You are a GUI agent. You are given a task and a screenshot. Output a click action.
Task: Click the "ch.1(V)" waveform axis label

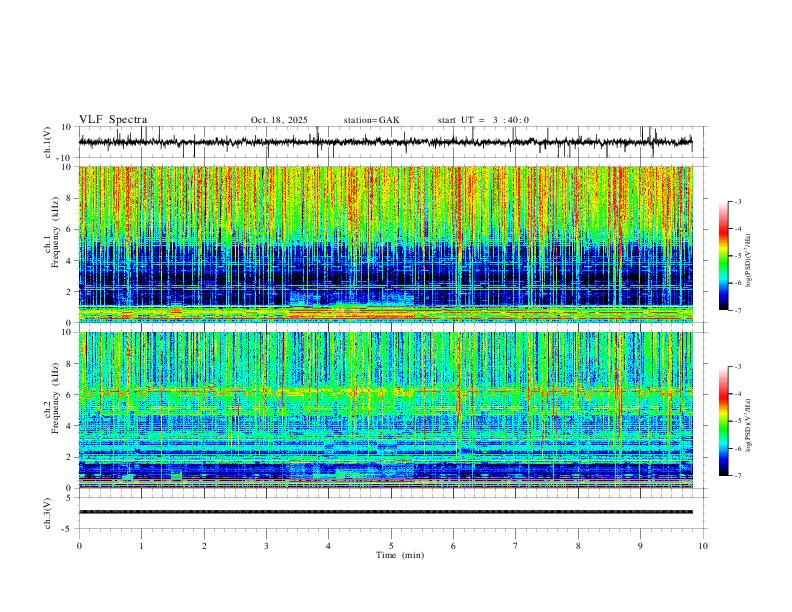coord(48,142)
